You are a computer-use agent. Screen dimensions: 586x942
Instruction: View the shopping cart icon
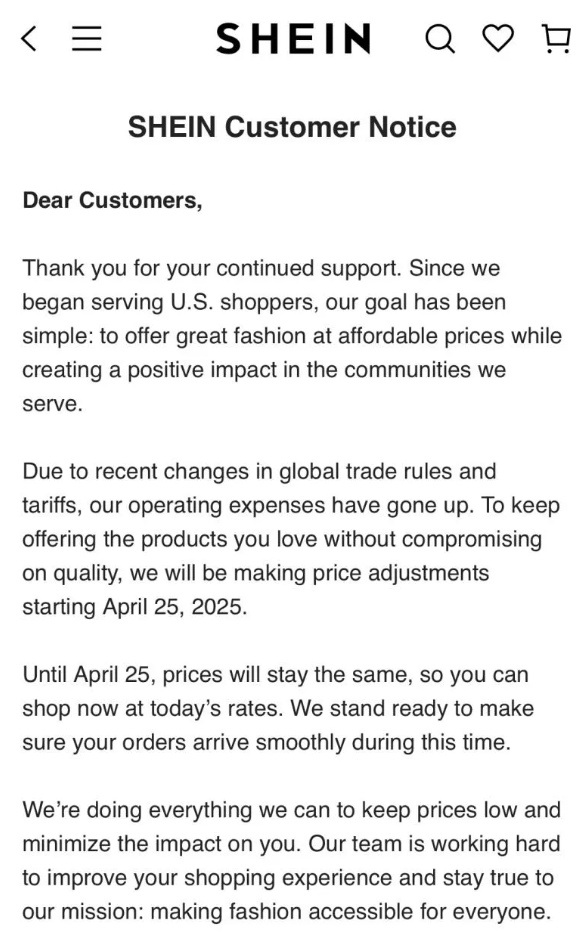pos(556,39)
